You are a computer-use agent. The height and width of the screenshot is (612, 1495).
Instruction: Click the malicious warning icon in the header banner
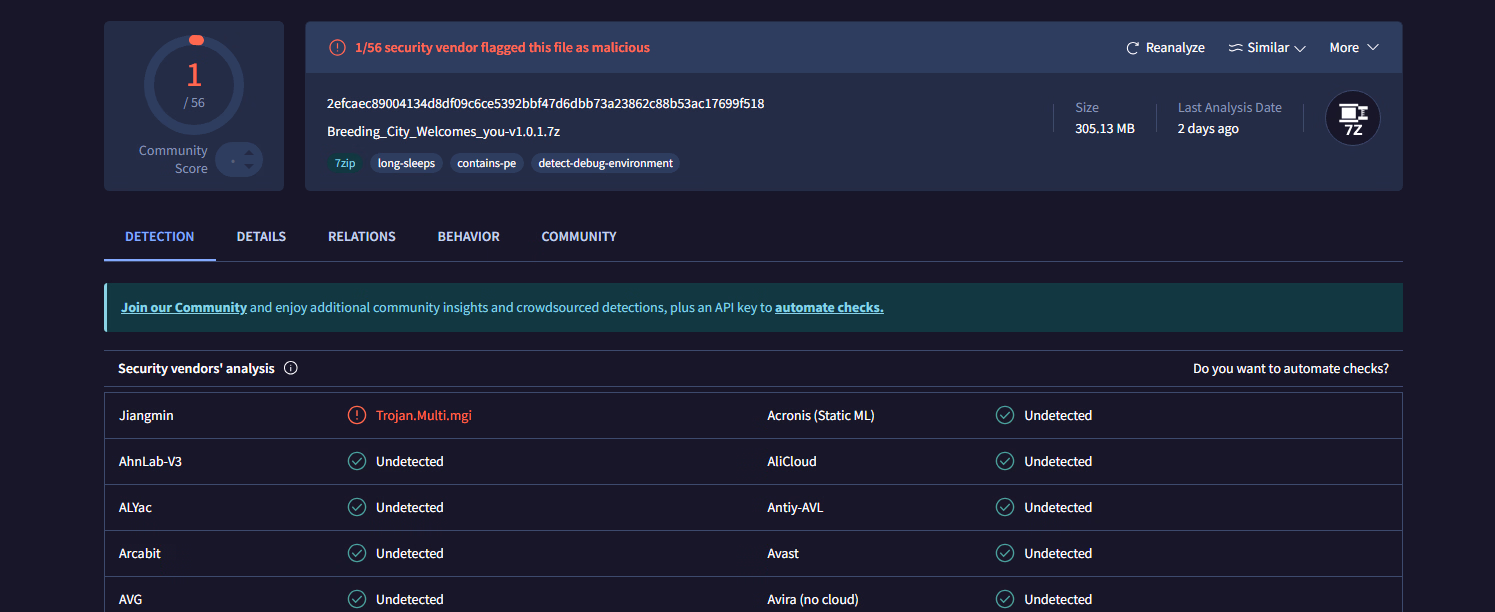tap(337, 47)
